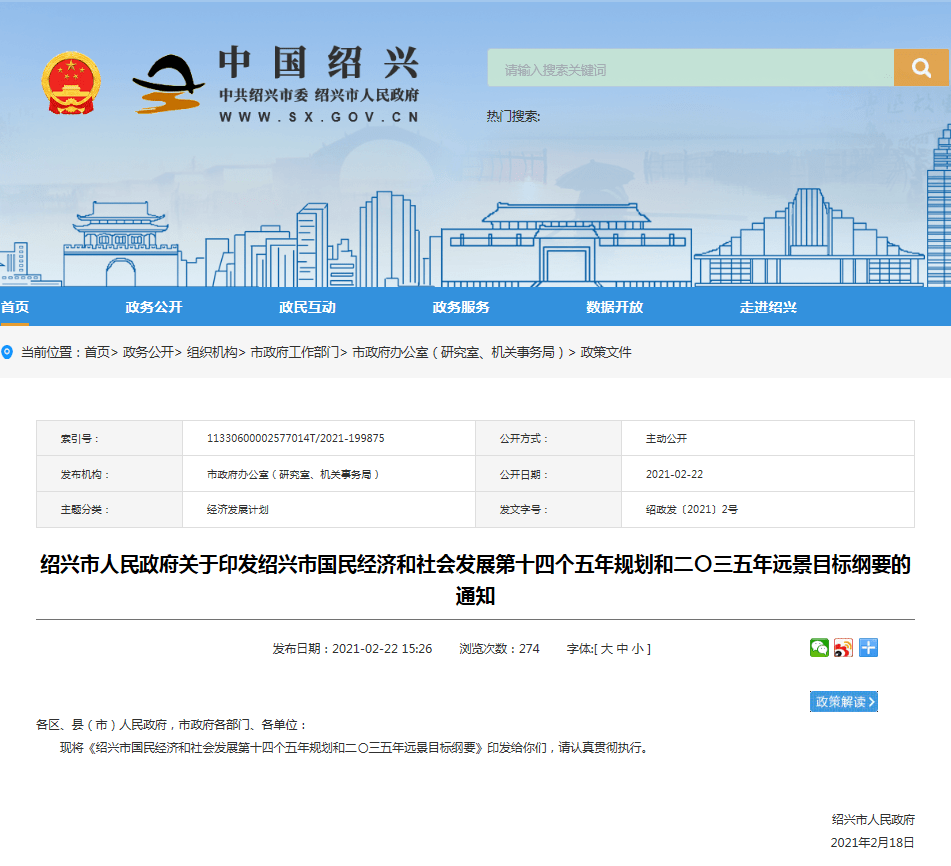Click the body sentence starting 现将
This screenshot has width=951, height=866.
[x=356, y=748]
